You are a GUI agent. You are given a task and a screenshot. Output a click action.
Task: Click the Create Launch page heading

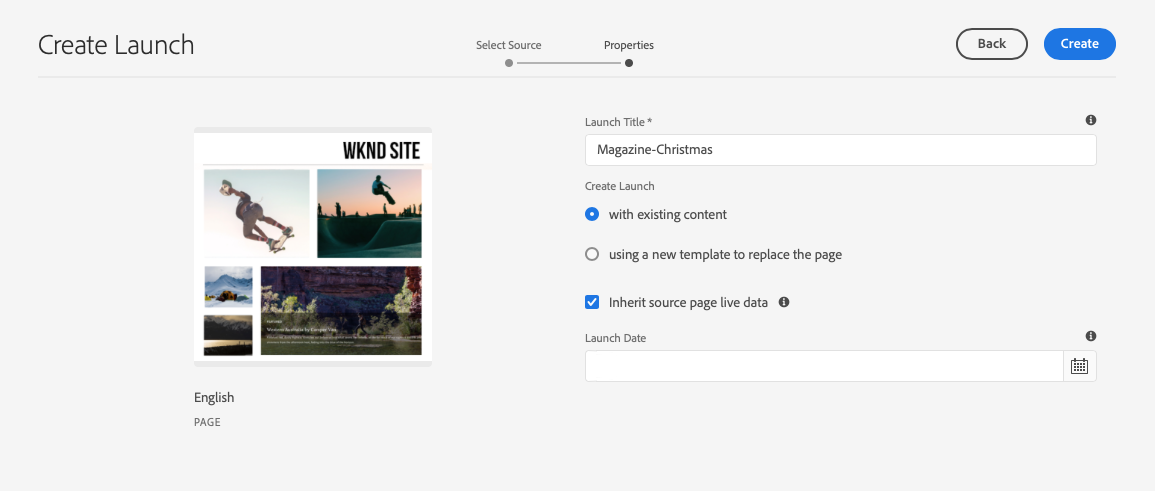pos(116,45)
